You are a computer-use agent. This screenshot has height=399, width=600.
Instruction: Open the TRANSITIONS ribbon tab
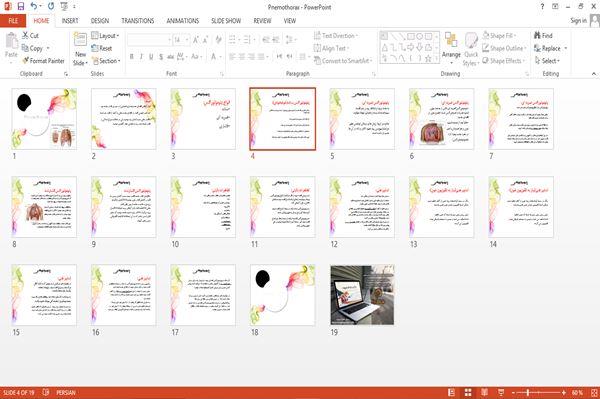(138, 21)
